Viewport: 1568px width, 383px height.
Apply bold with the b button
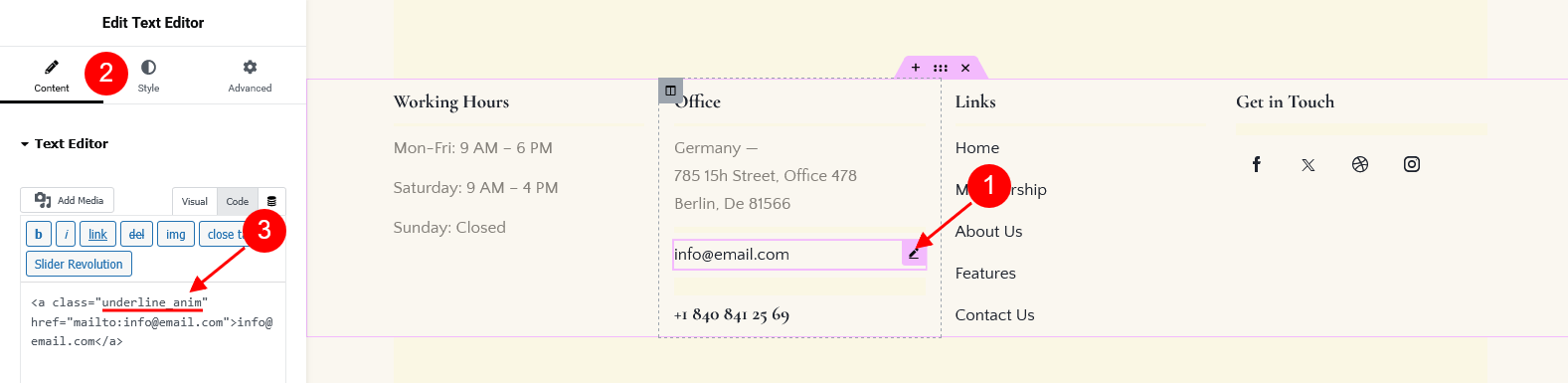click(39, 234)
